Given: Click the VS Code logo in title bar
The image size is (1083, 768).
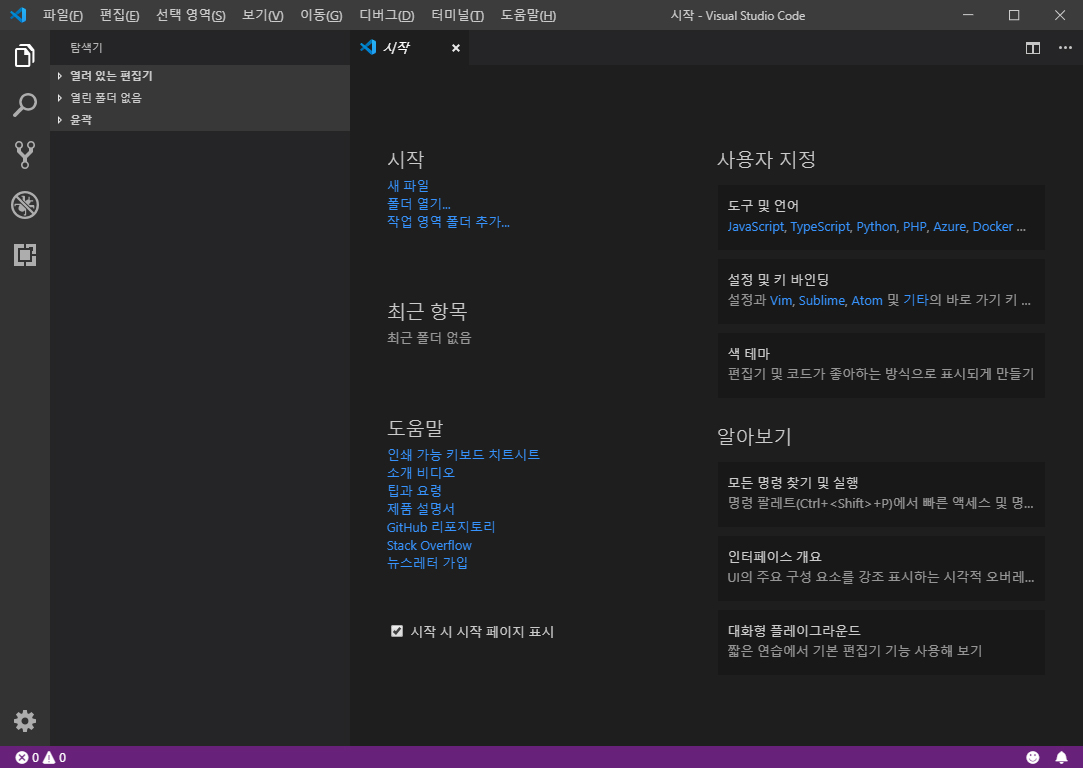Looking at the screenshot, I should (x=18, y=15).
